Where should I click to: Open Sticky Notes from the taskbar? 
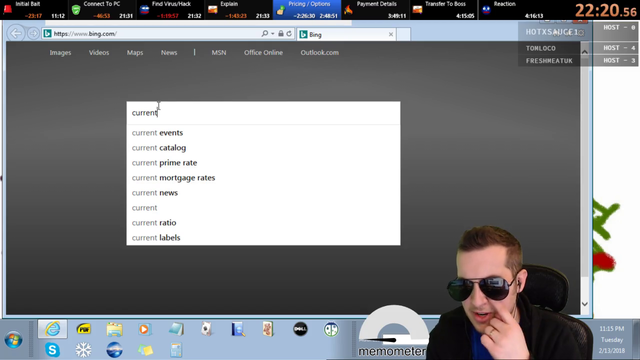pyautogui.click(x=146, y=350)
